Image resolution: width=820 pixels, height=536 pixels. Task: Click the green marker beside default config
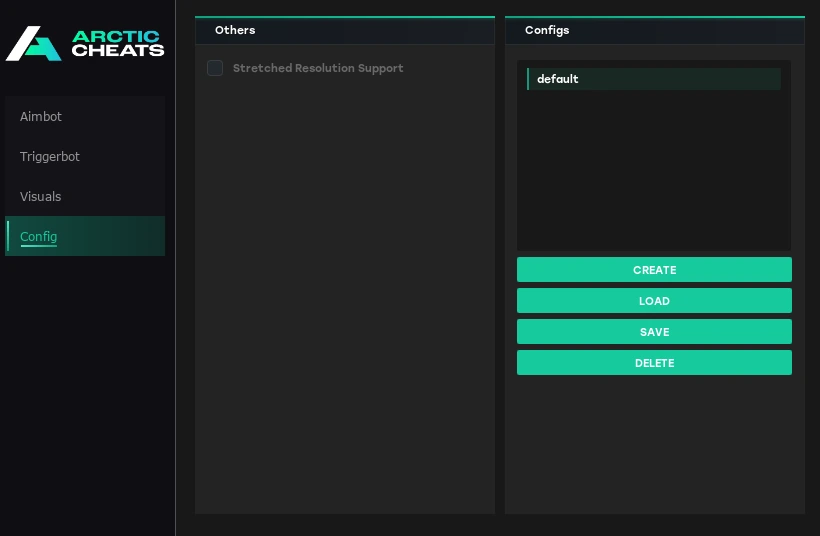[528, 79]
